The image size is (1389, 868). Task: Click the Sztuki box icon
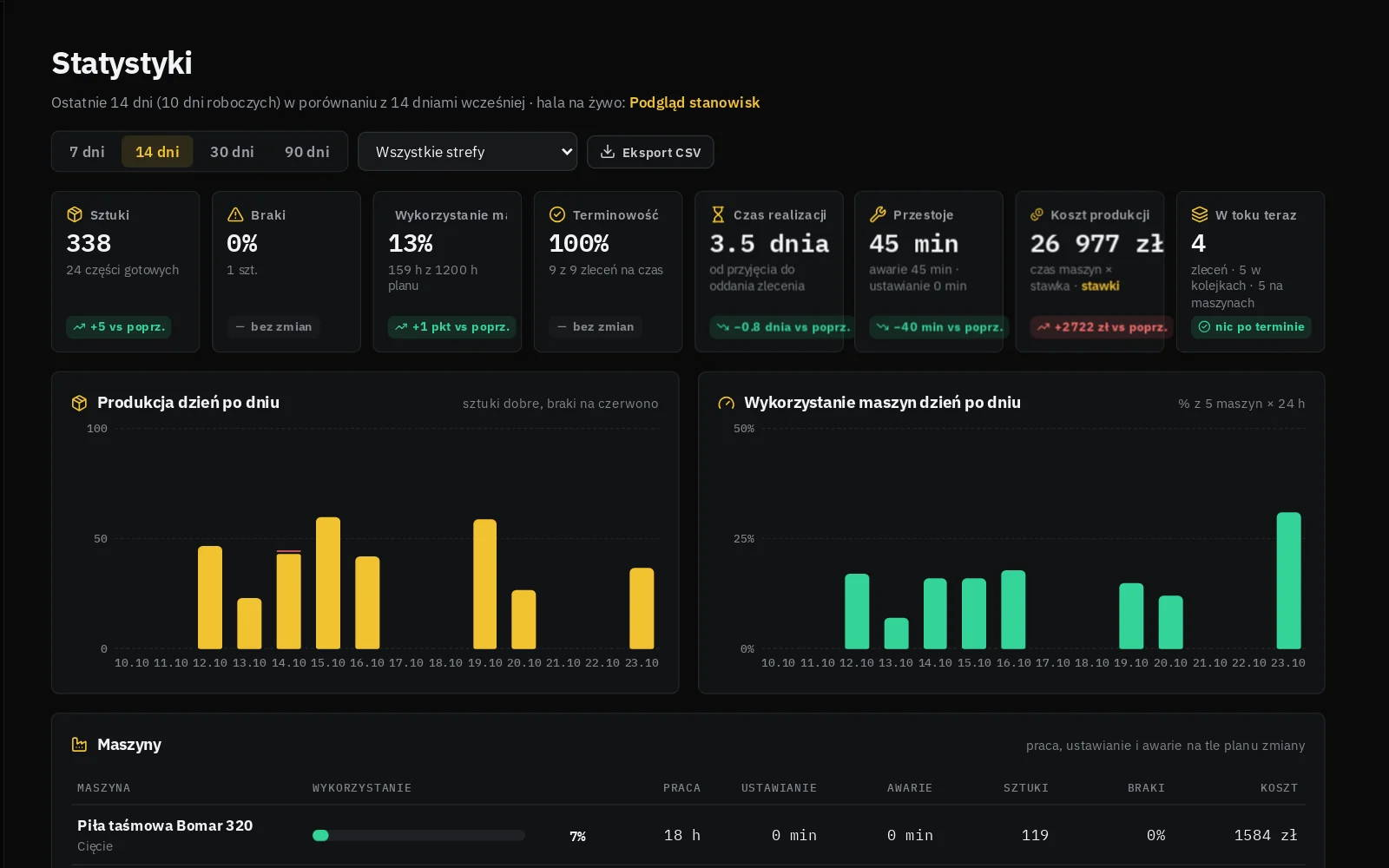click(75, 214)
